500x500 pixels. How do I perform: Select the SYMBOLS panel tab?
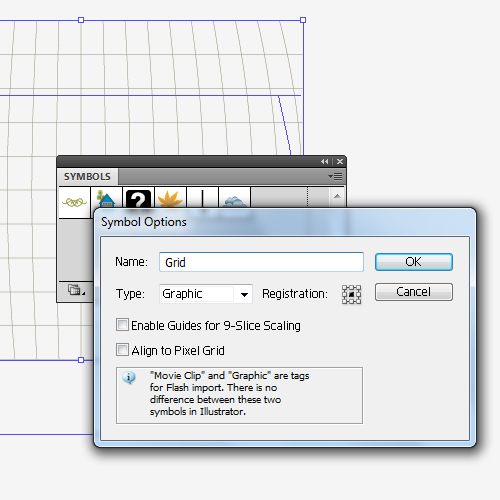(87, 176)
